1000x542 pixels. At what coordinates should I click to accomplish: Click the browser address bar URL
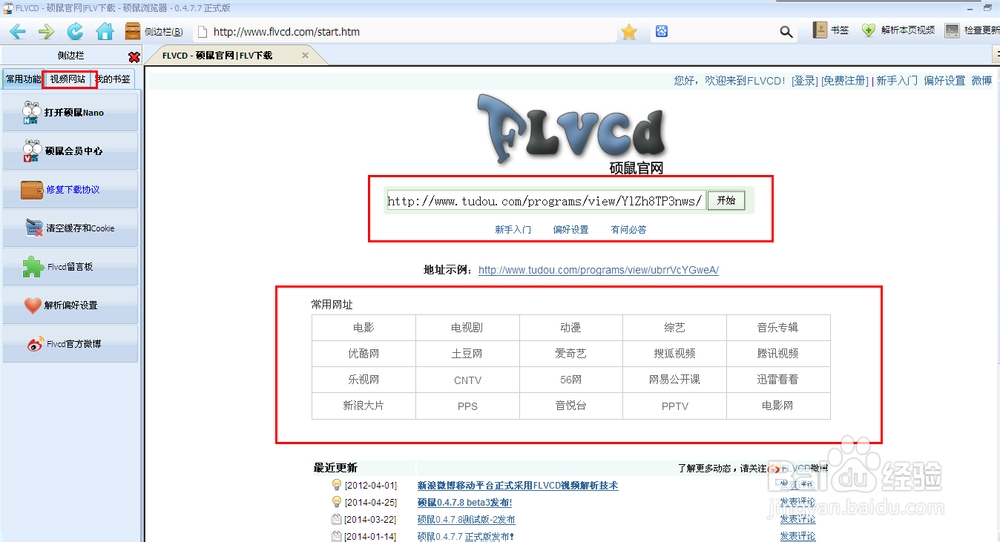tap(286, 32)
